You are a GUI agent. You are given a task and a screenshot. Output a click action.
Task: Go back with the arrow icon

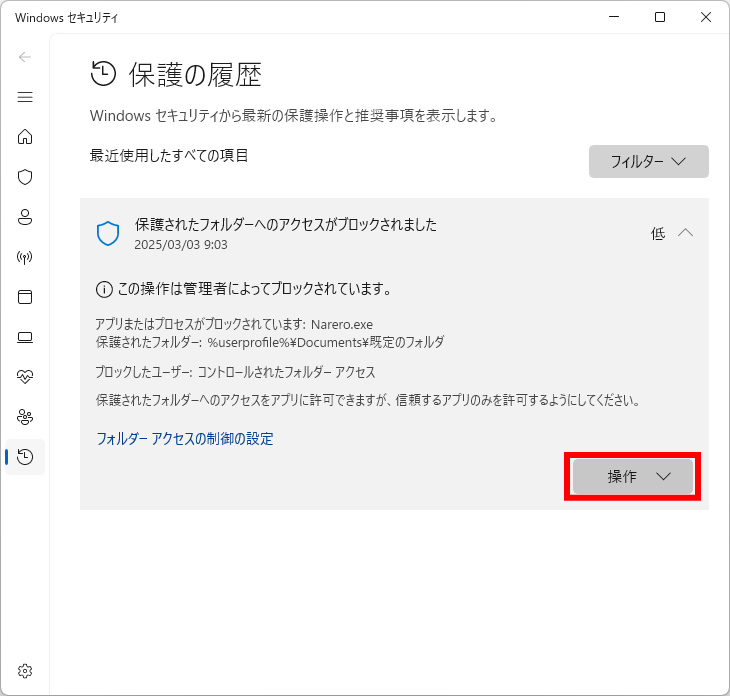(x=25, y=57)
